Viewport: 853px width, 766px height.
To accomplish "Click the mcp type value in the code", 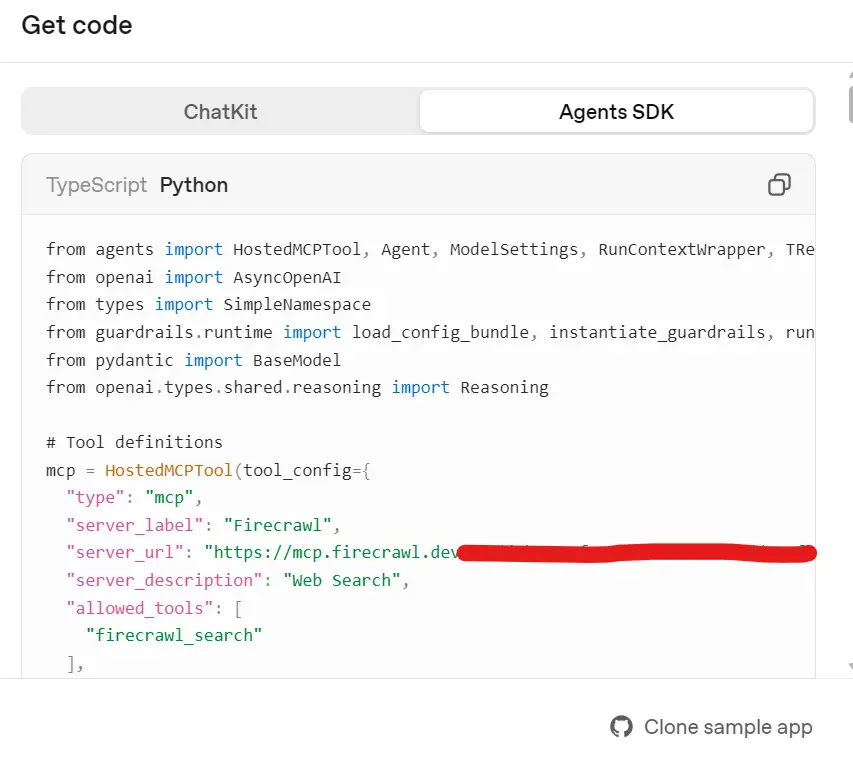I will (x=167, y=497).
